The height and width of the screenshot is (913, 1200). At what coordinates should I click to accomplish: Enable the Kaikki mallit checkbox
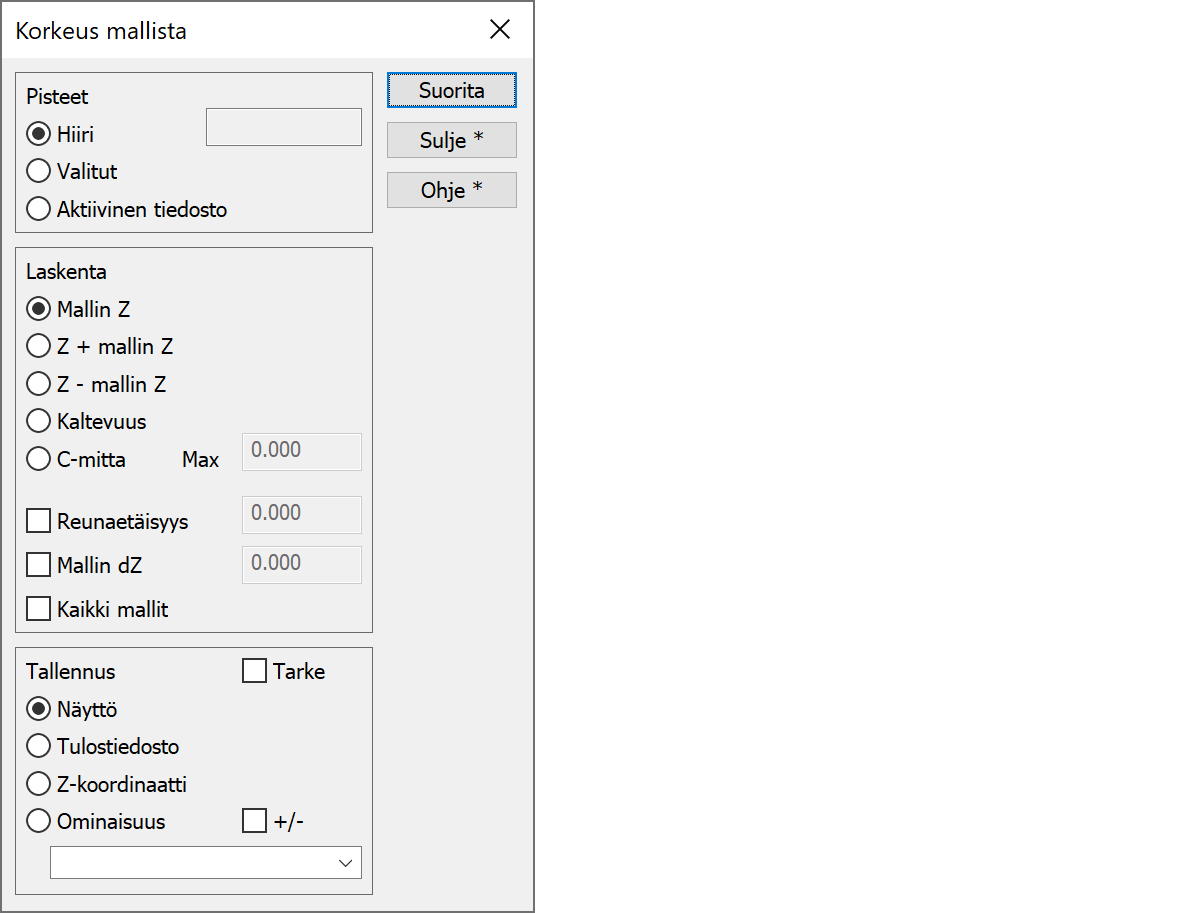(x=39, y=609)
